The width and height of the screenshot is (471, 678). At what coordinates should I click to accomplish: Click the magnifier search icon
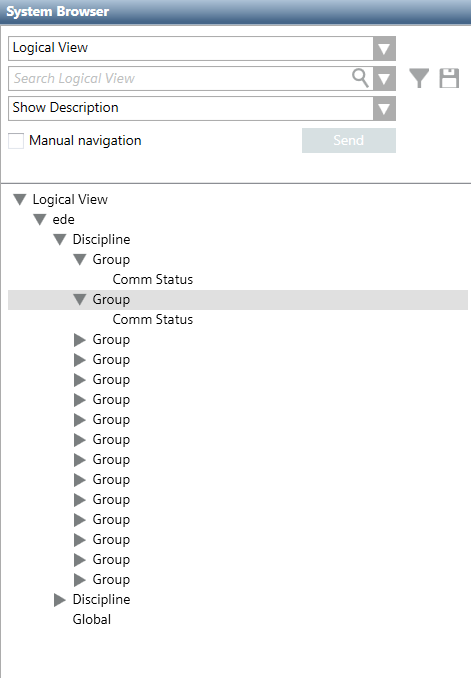[360, 78]
